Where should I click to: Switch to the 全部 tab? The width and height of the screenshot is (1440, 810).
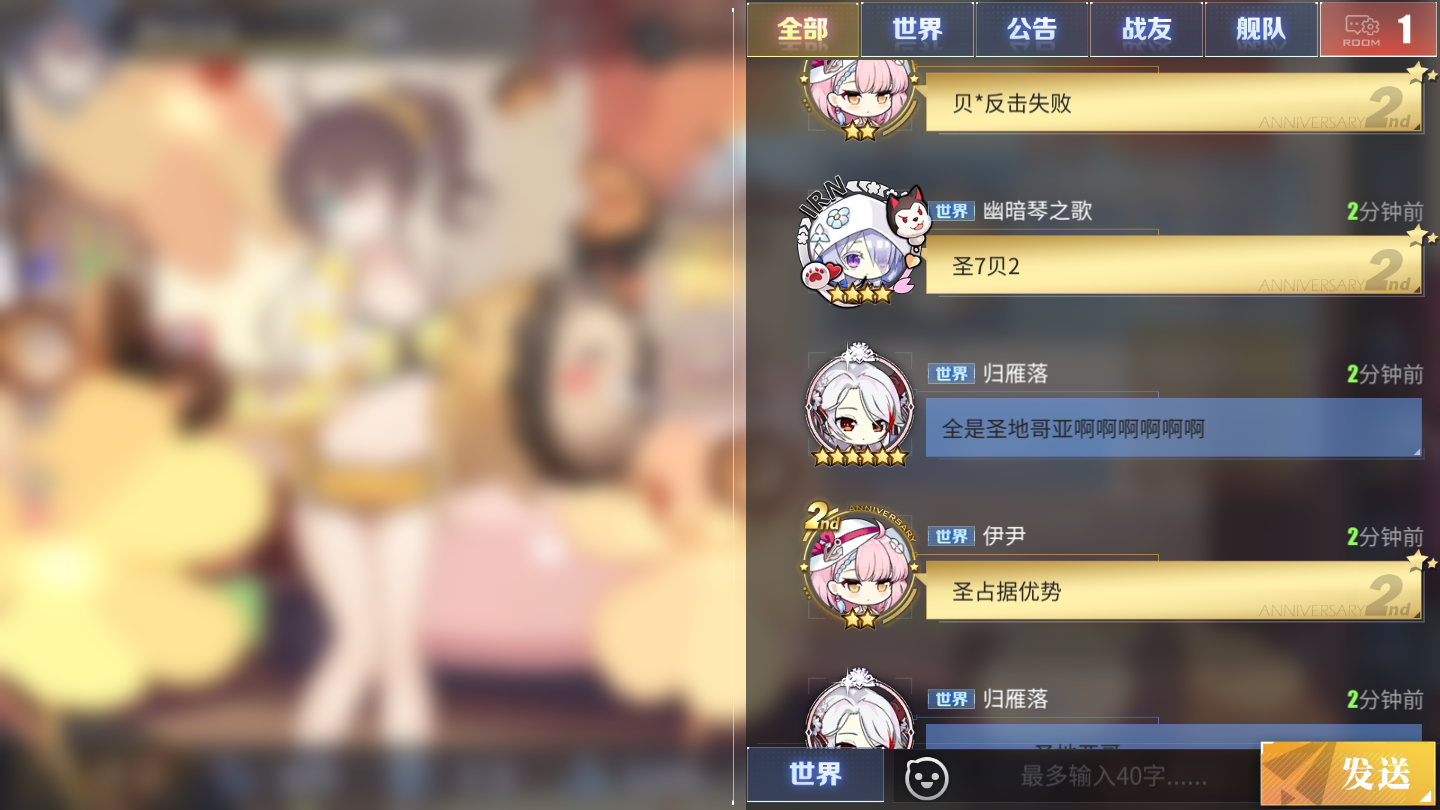click(803, 29)
